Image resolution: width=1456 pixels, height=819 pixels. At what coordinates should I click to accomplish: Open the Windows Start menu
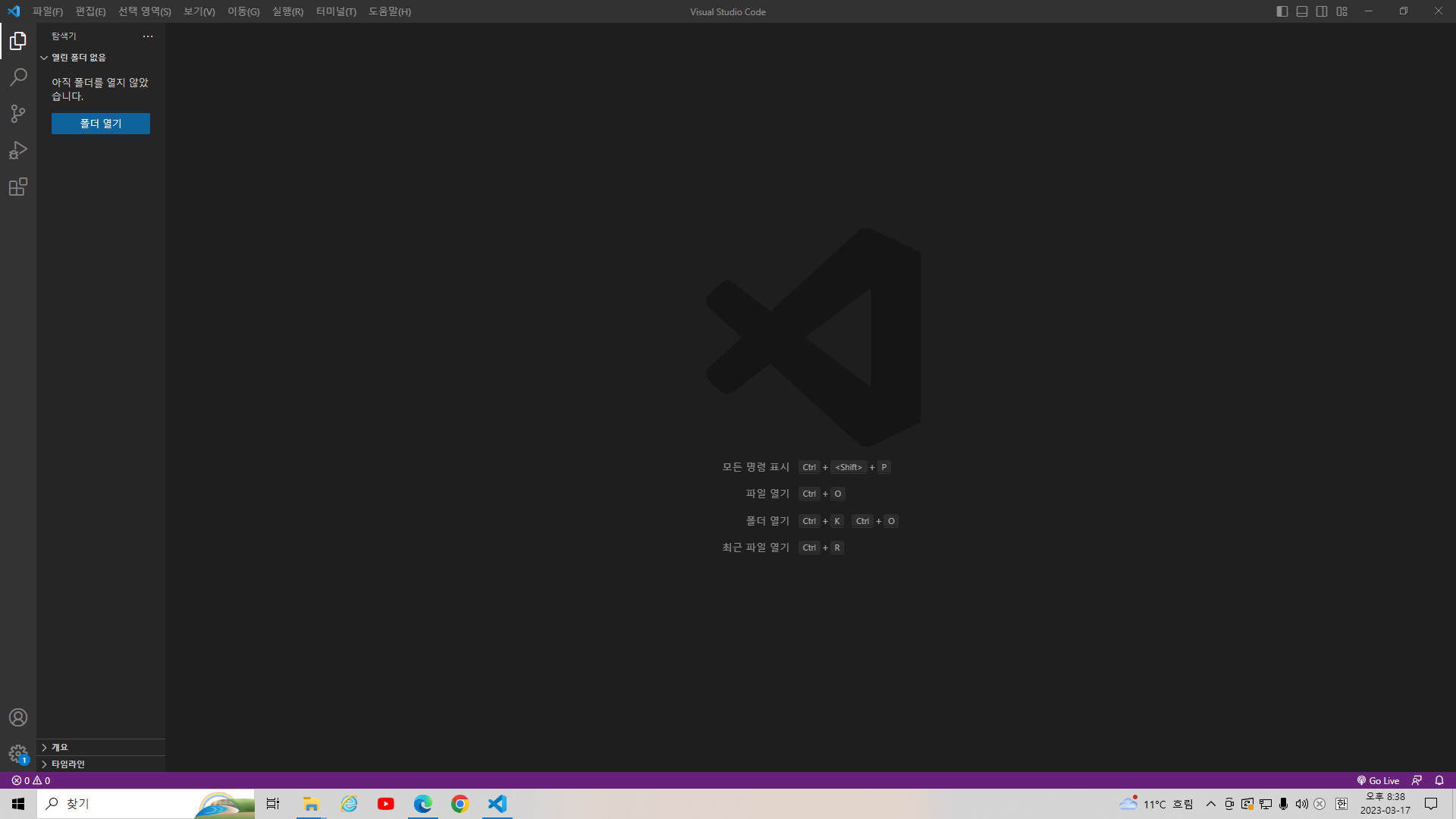coord(18,804)
